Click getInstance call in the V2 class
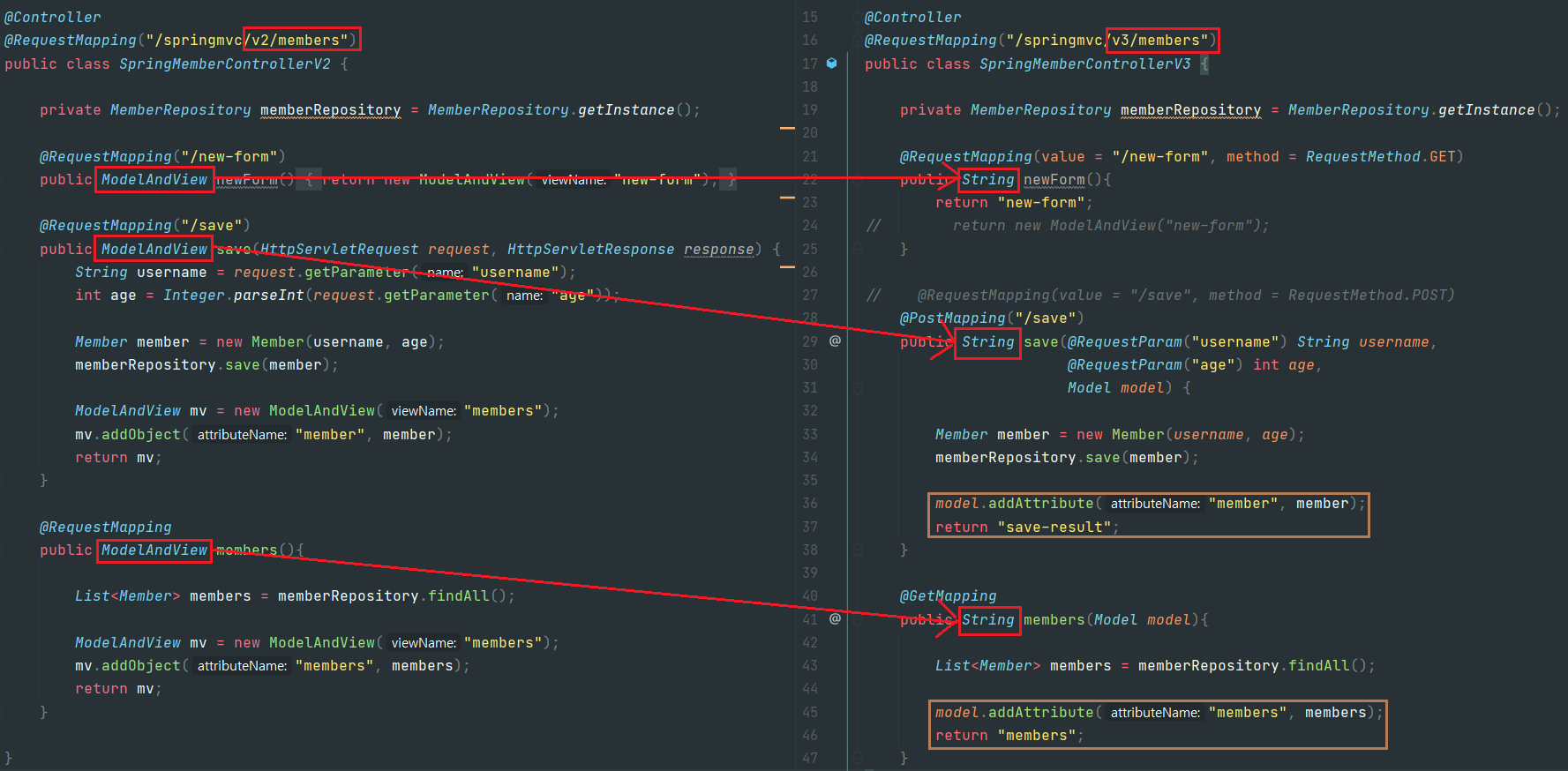 626,110
